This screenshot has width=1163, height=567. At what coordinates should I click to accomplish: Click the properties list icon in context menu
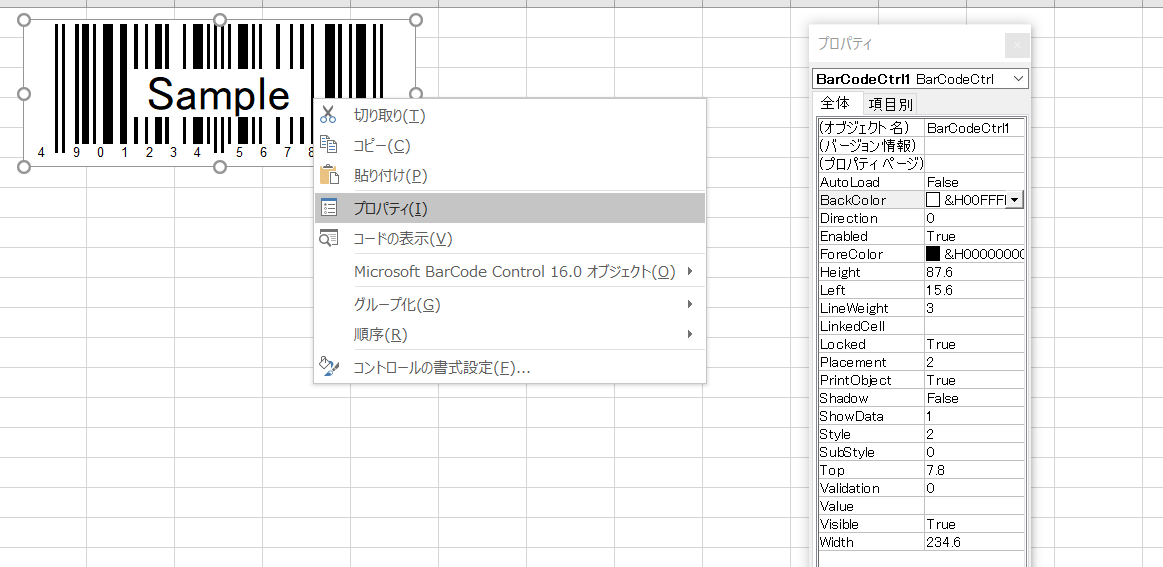click(329, 208)
